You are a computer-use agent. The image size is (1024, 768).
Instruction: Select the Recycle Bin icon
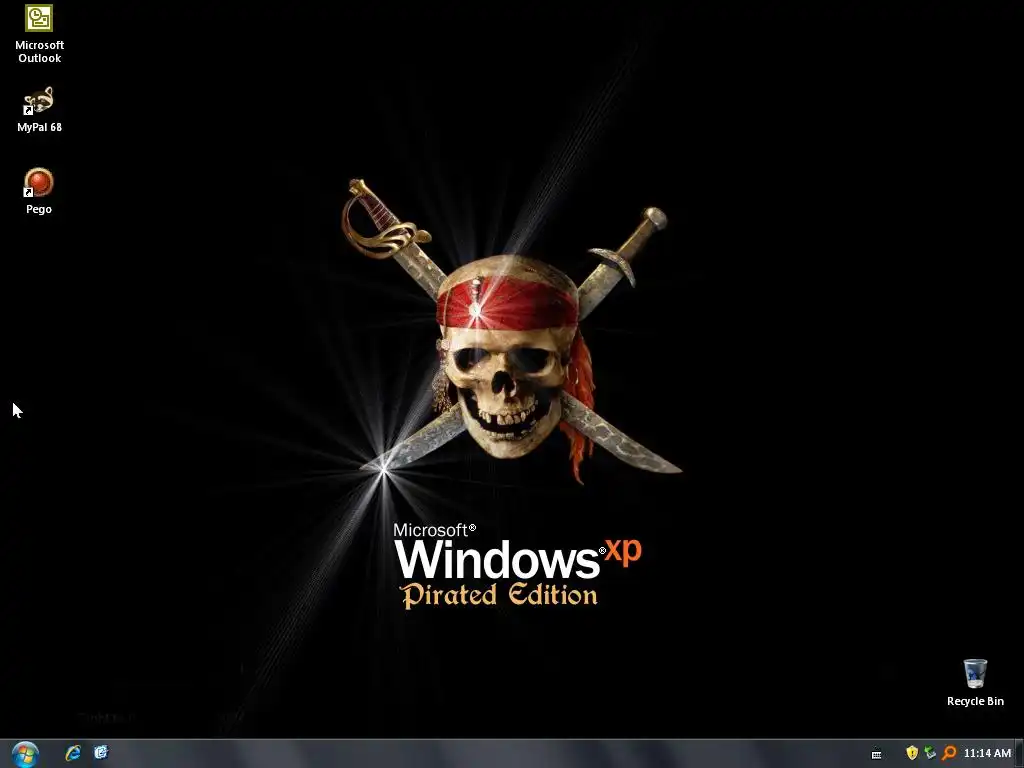coord(975,682)
